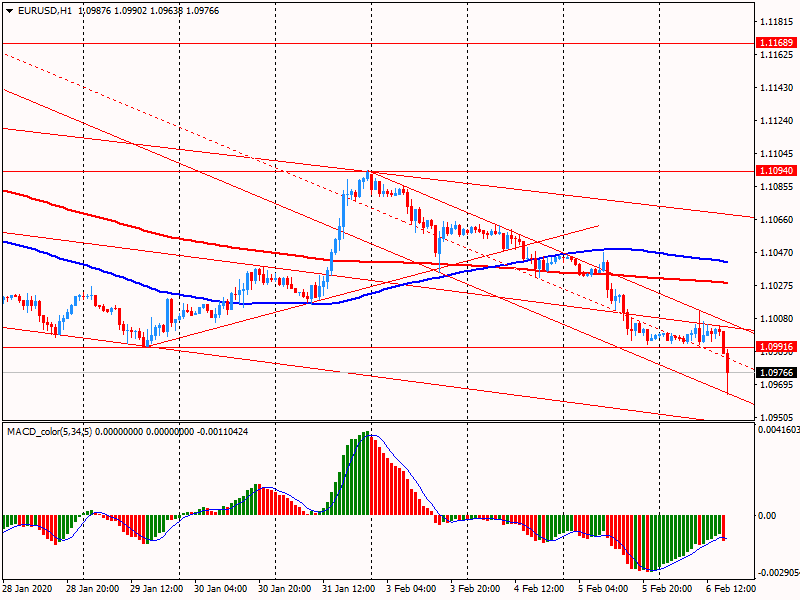
Task: Click the black current price tag 1.09766
Action: (x=776, y=372)
